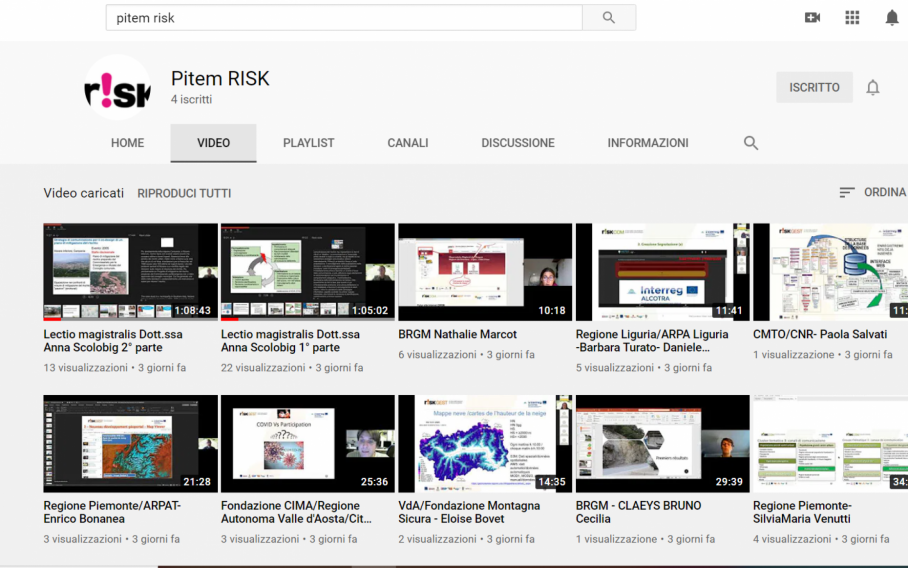Open the PLAYLIST tab

pyautogui.click(x=309, y=143)
